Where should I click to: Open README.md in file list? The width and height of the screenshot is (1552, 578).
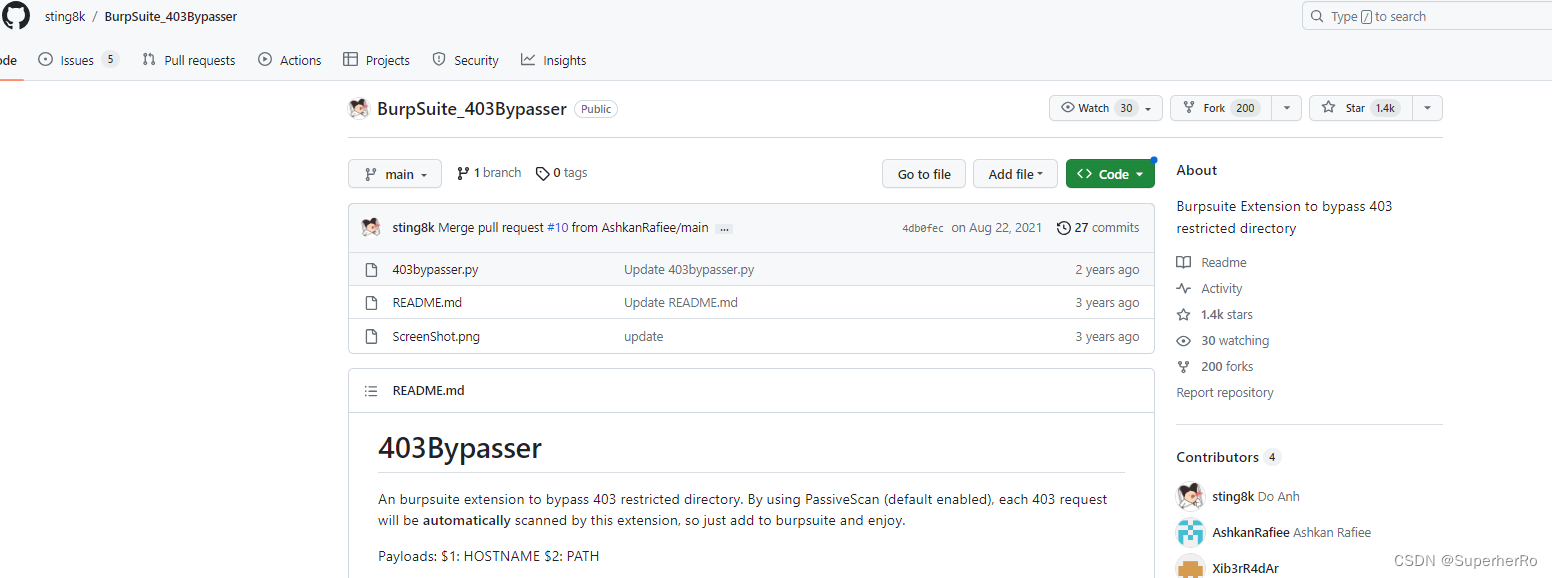[x=427, y=302]
